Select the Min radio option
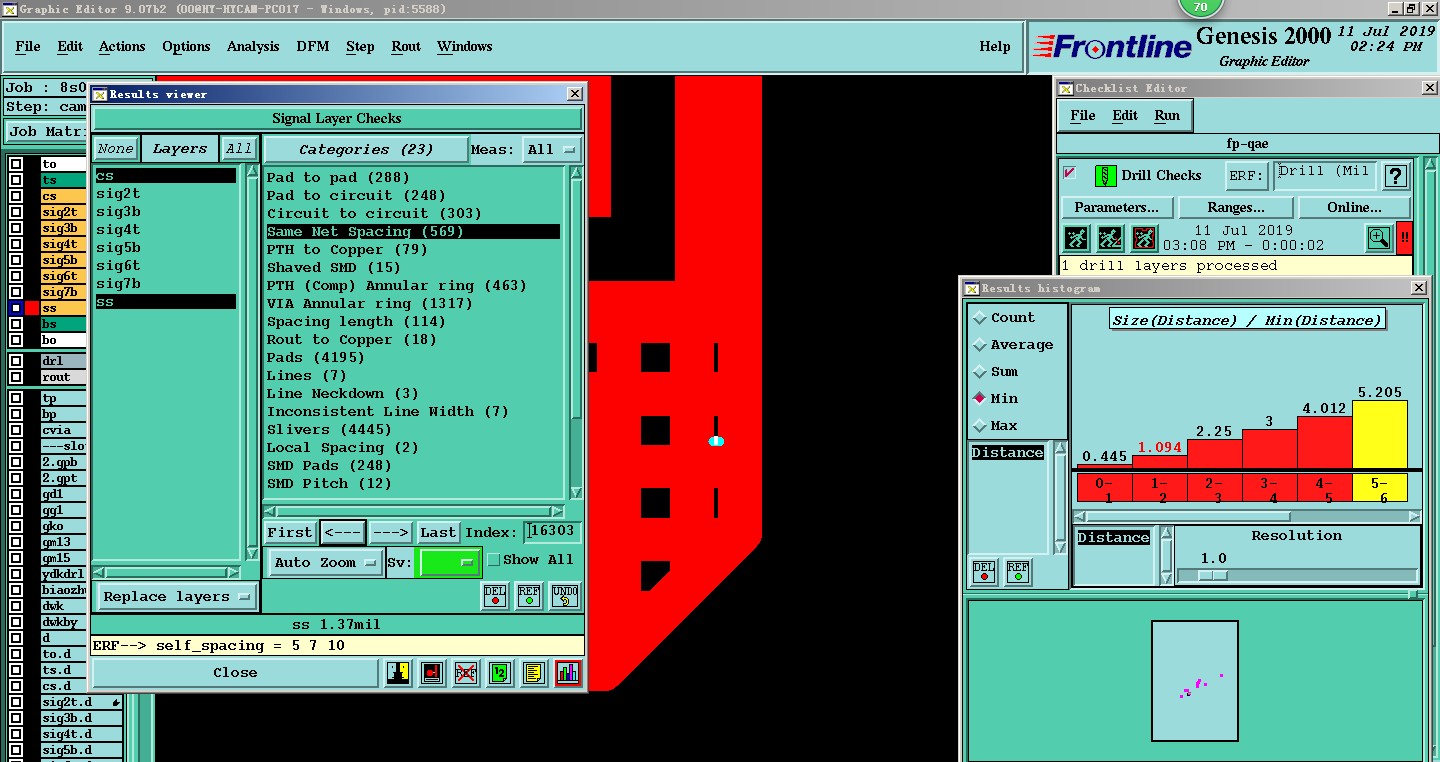The image size is (1440, 762). coord(980,399)
